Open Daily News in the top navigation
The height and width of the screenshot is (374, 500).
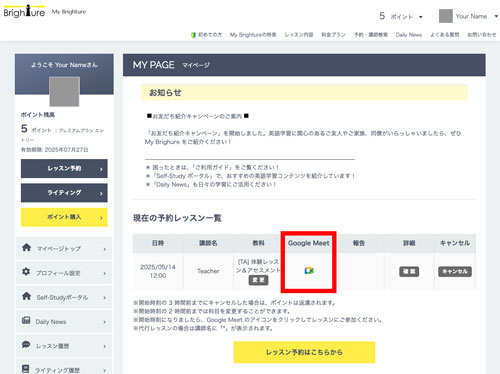[x=409, y=35]
